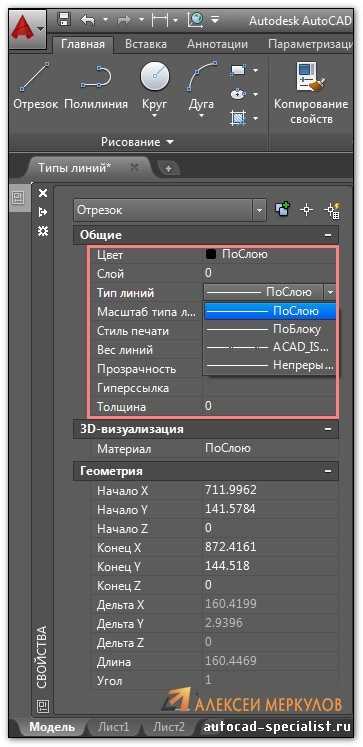363x747 pixels.
Task: Switch to the Аннотации ribbon tab
Action: coord(217,45)
